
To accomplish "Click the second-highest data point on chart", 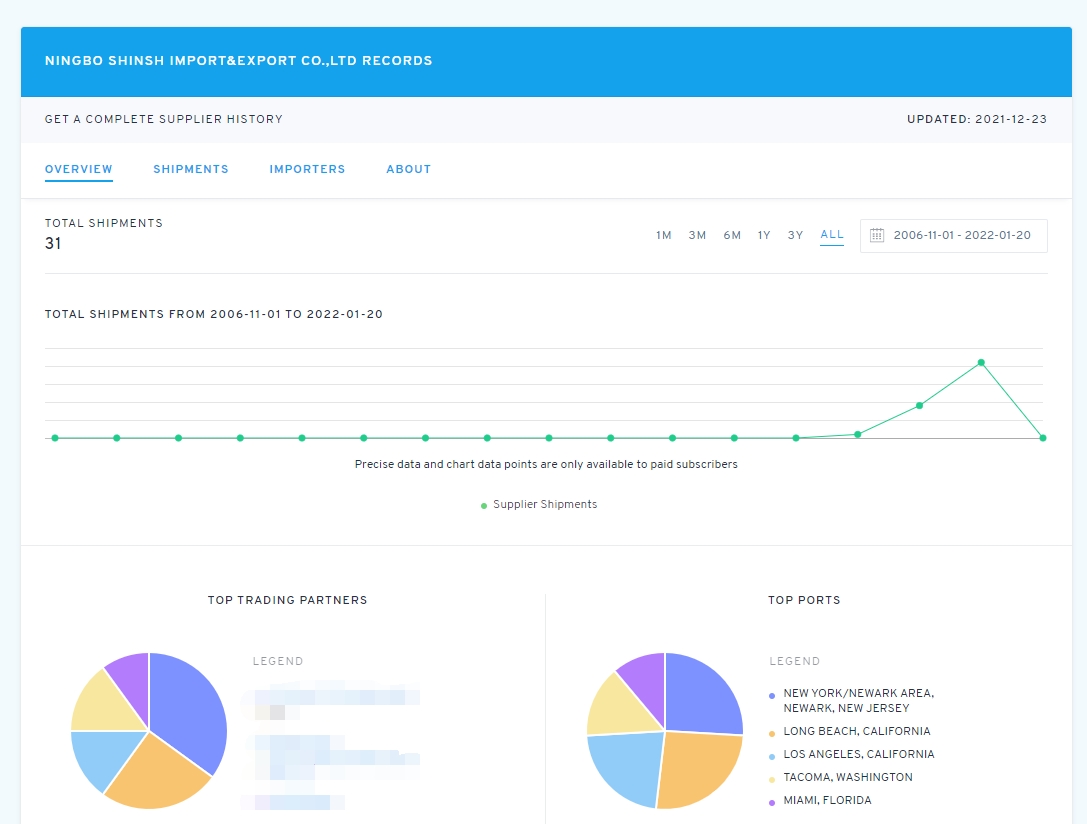I will (x=919, y=405).
